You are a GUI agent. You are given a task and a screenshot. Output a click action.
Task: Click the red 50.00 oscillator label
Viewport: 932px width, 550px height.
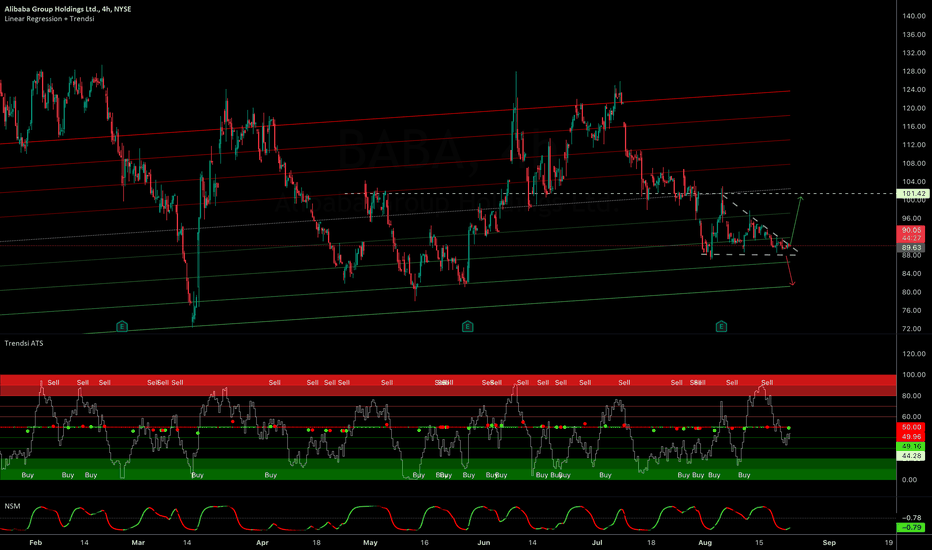(911, 427)
